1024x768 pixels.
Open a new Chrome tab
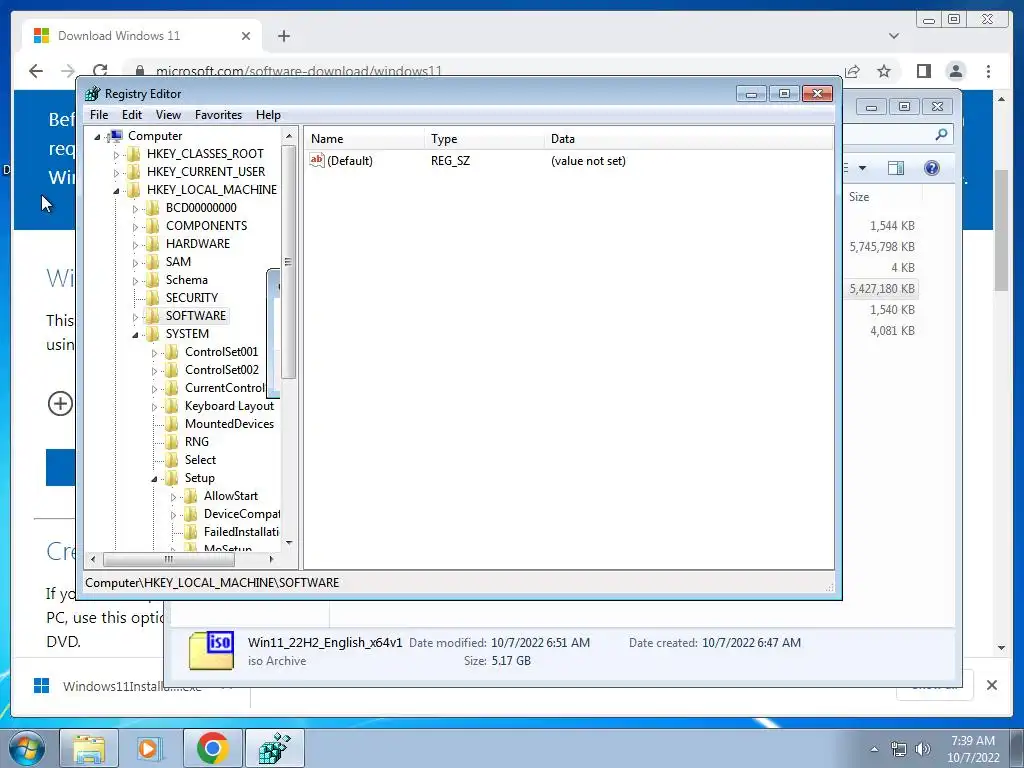click(284, 36)
